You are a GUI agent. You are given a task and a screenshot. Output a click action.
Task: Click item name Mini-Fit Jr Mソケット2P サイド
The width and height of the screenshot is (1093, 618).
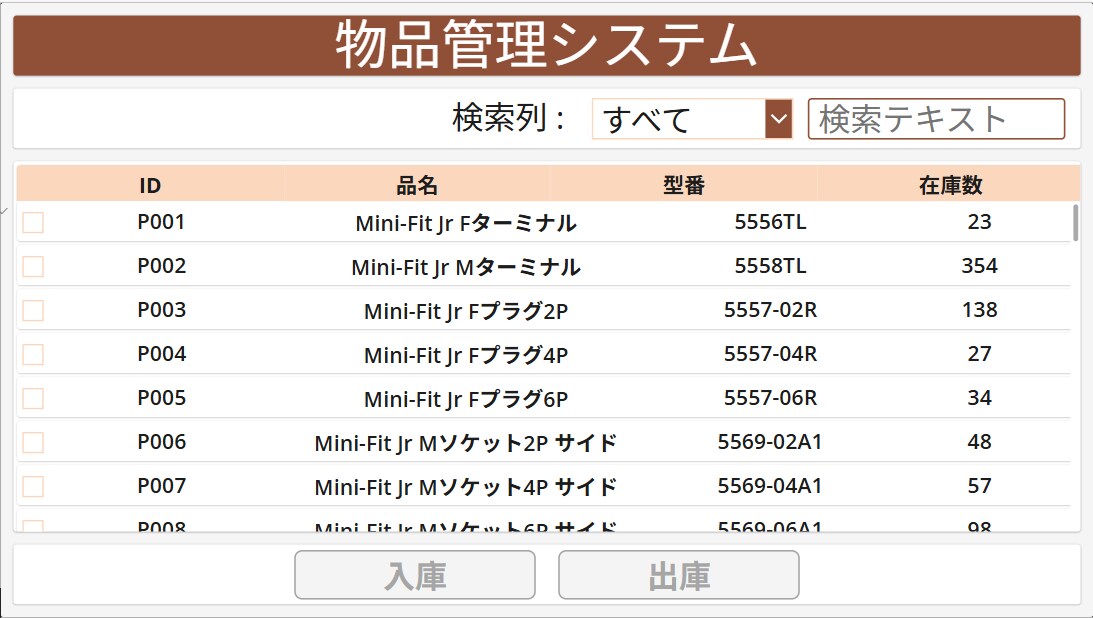pyautogui.click(x=466, y=442)
